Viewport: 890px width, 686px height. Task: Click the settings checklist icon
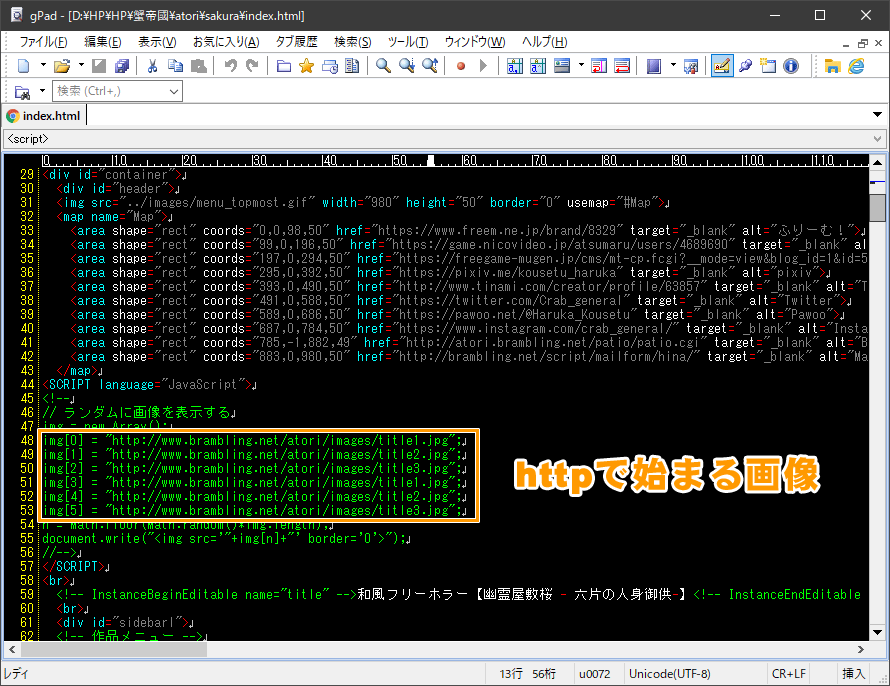pyautogui.click(x=691, y=66)
